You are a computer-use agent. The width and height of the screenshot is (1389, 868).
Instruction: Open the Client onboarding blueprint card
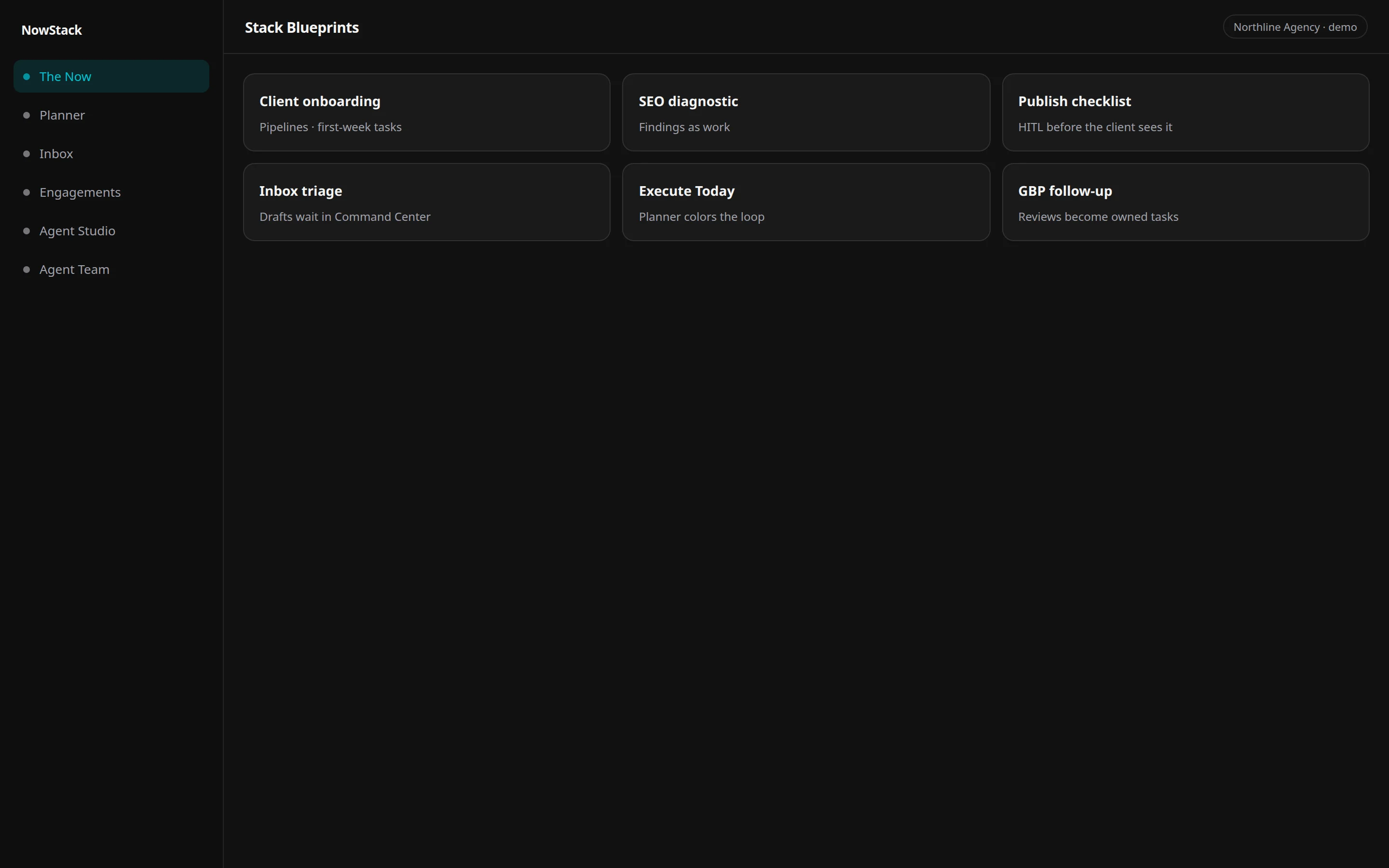point(426,112)
